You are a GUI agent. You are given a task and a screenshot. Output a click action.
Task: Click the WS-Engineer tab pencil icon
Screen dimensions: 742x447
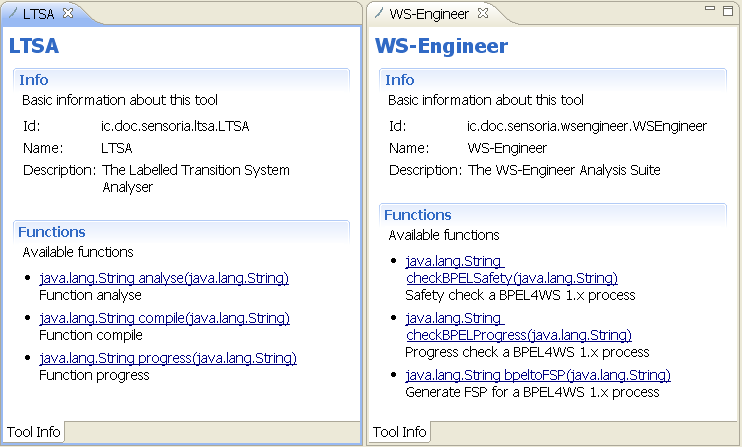tap(379, 13)
